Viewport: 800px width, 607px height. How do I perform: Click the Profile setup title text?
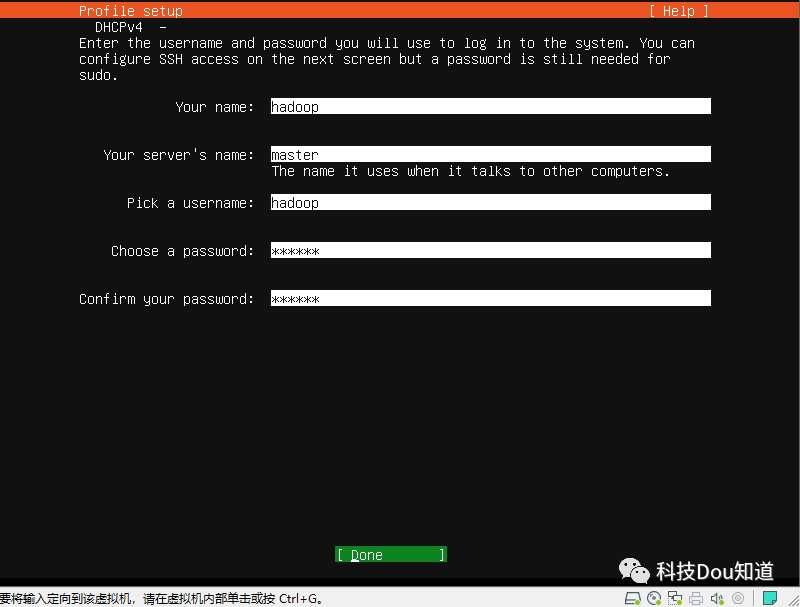click(x=131, y=11)
